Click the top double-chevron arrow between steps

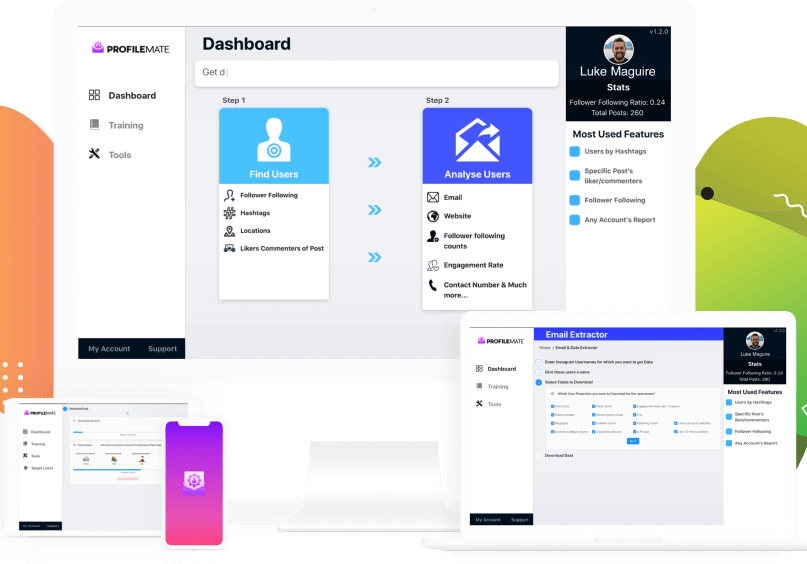(x=375, y=163)
